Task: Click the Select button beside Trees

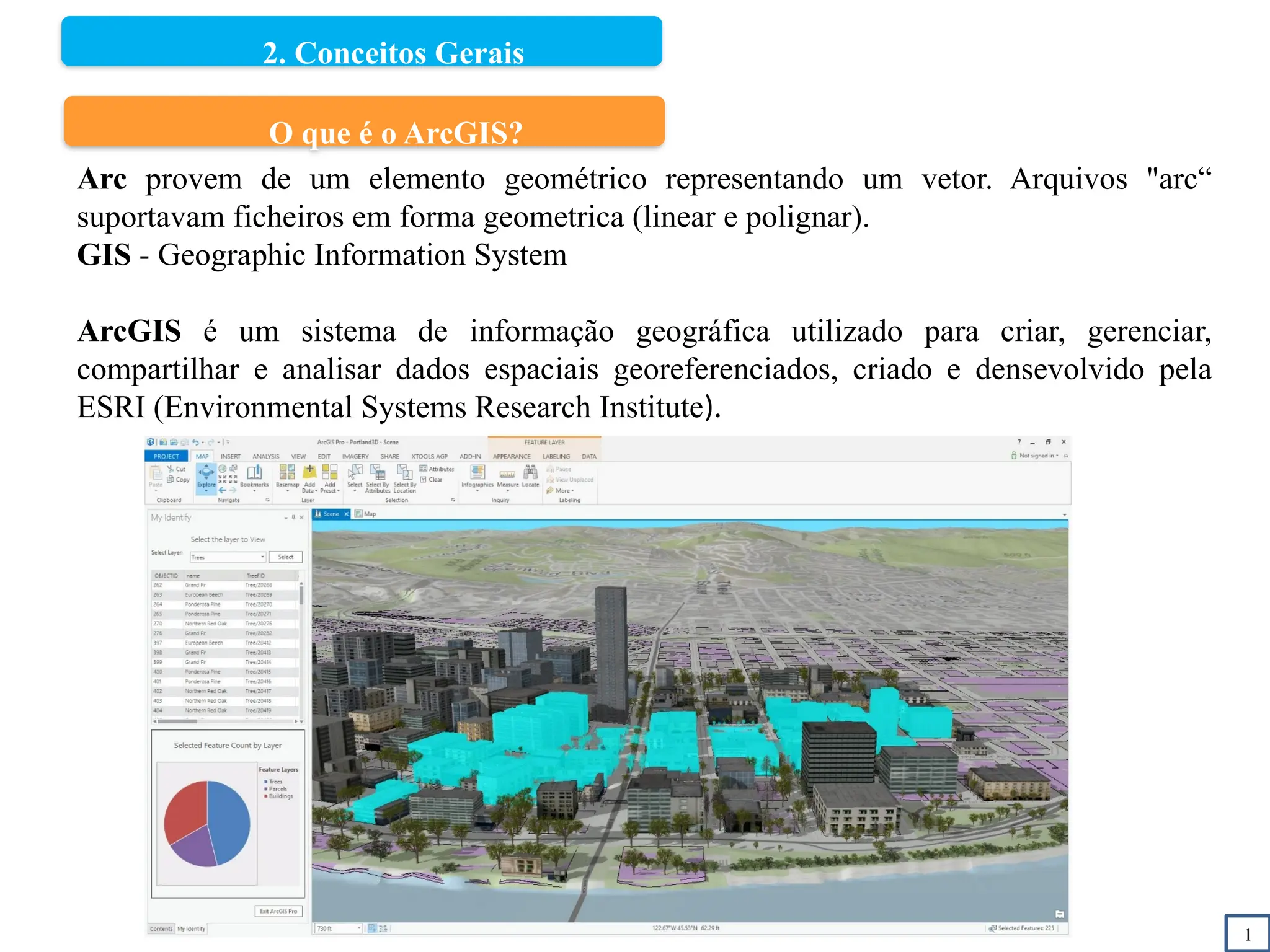Action: click(286, 557)
